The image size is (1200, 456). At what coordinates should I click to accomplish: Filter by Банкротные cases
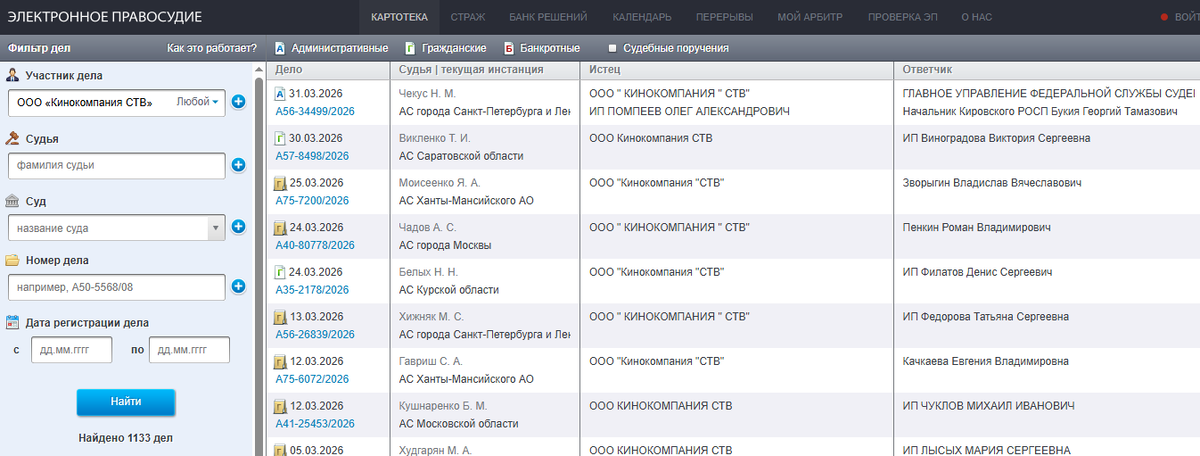click(x=544, y=48)
